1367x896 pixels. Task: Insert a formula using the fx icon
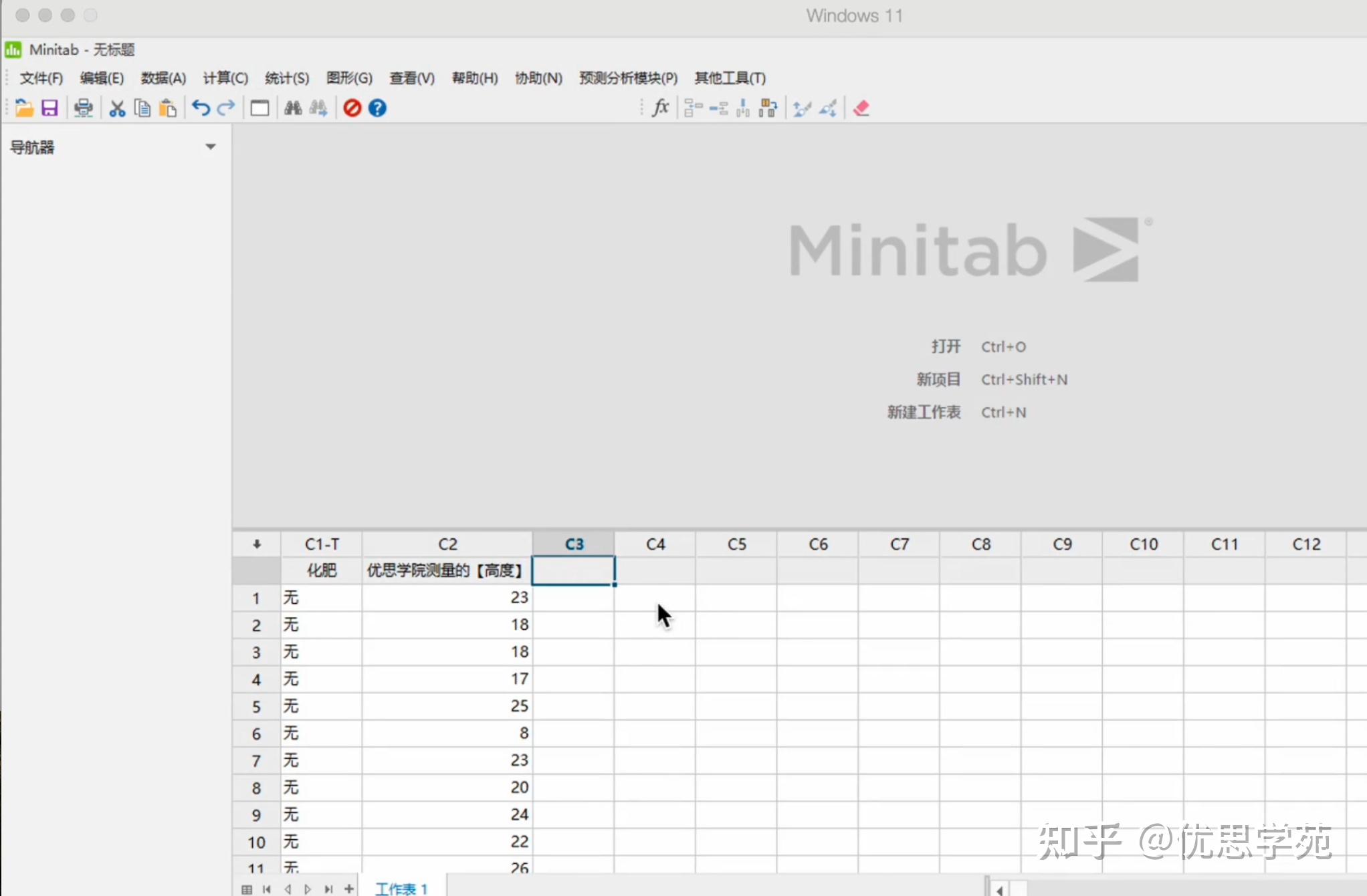tap(660, 108)
